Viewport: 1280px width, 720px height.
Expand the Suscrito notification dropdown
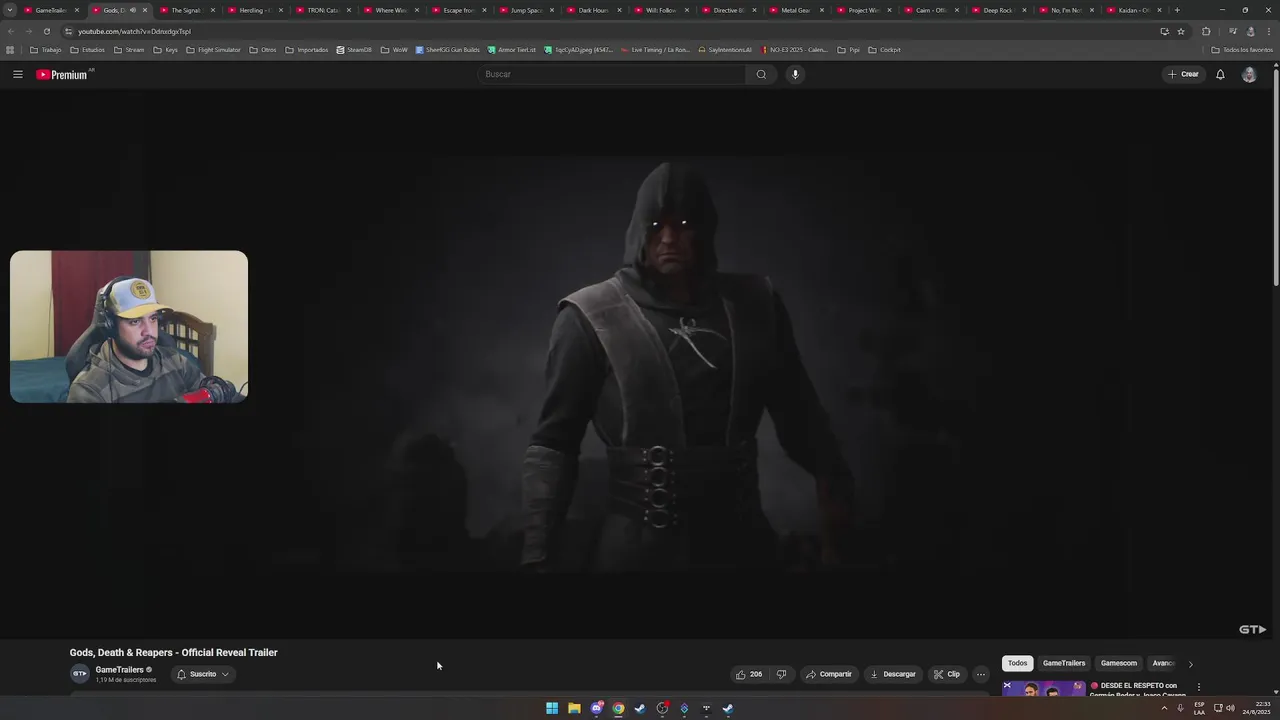pos(225,674)
